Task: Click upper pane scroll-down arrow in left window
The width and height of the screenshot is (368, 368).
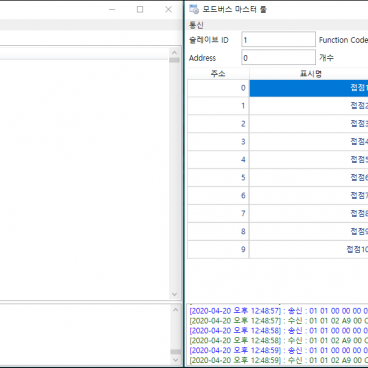Action: coord(174,294)
